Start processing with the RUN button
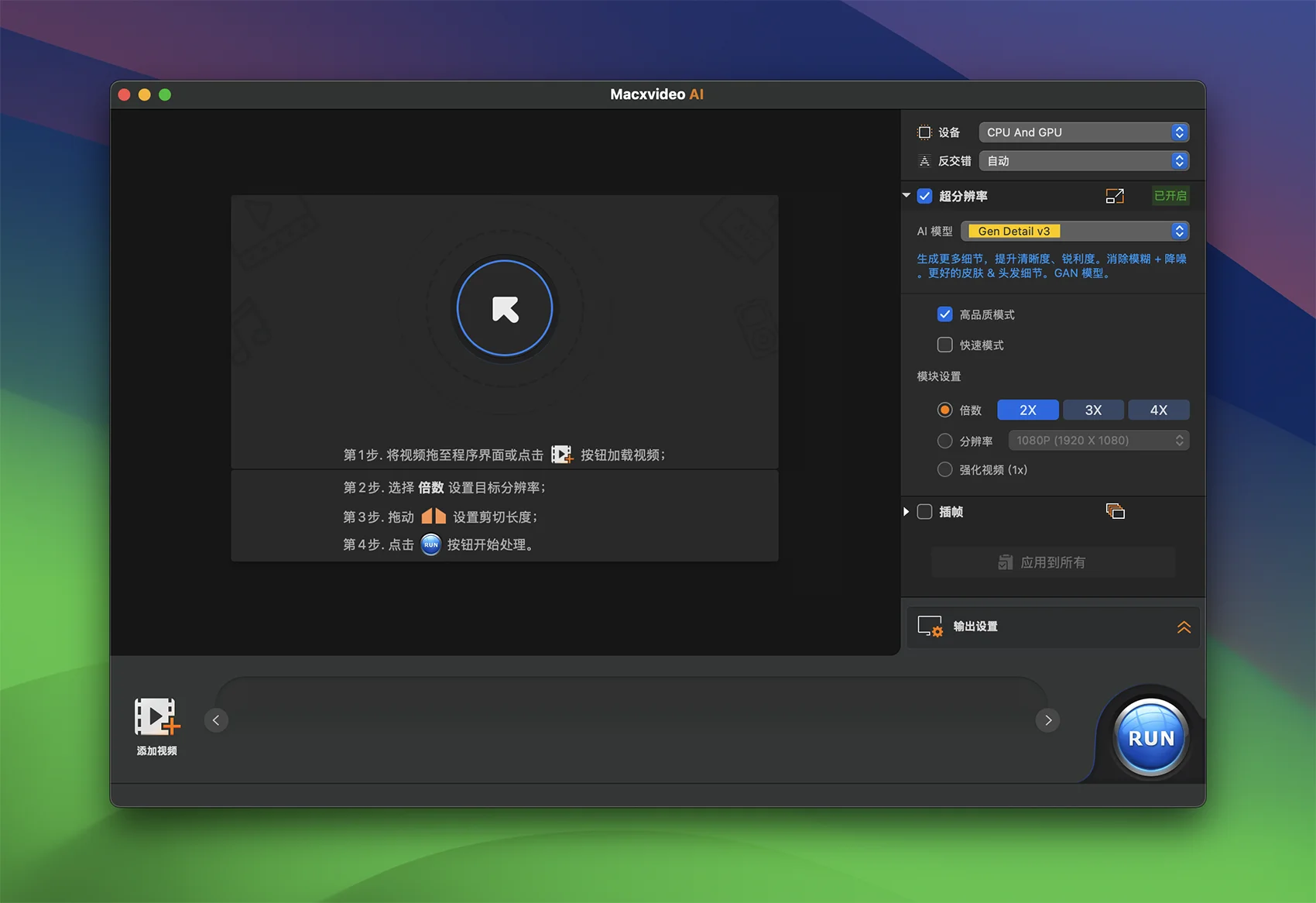The width and height of the screenshot is (1316, 903). pyautogui.click(x=1150, y=737)
